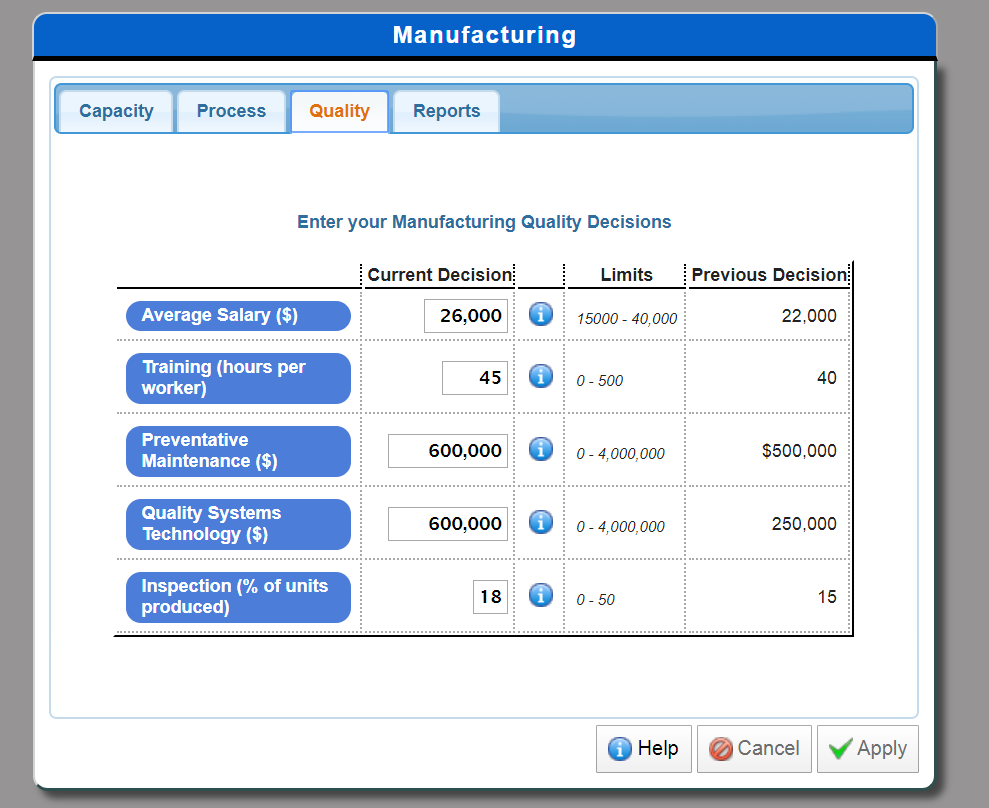989x808 pixels.
Task: Click Inspection row info icon
Action: 541,595
